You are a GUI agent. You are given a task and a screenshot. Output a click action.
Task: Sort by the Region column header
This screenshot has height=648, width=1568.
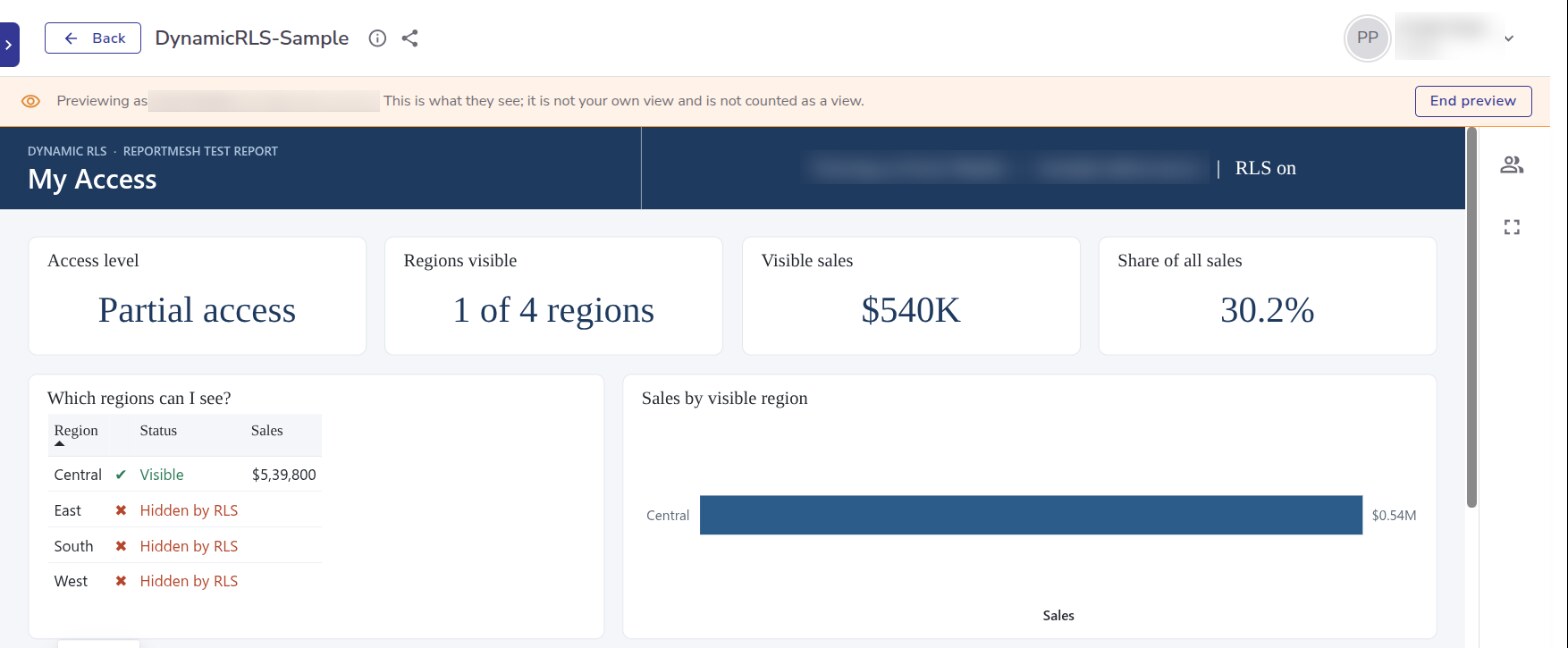76,431
